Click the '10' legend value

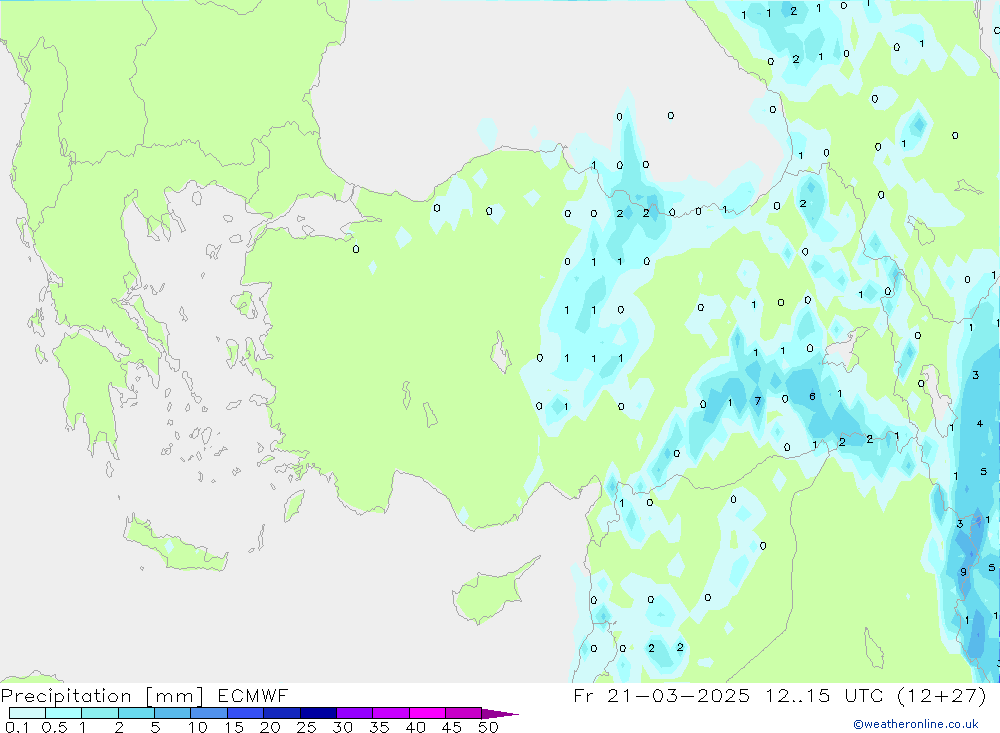198,727
